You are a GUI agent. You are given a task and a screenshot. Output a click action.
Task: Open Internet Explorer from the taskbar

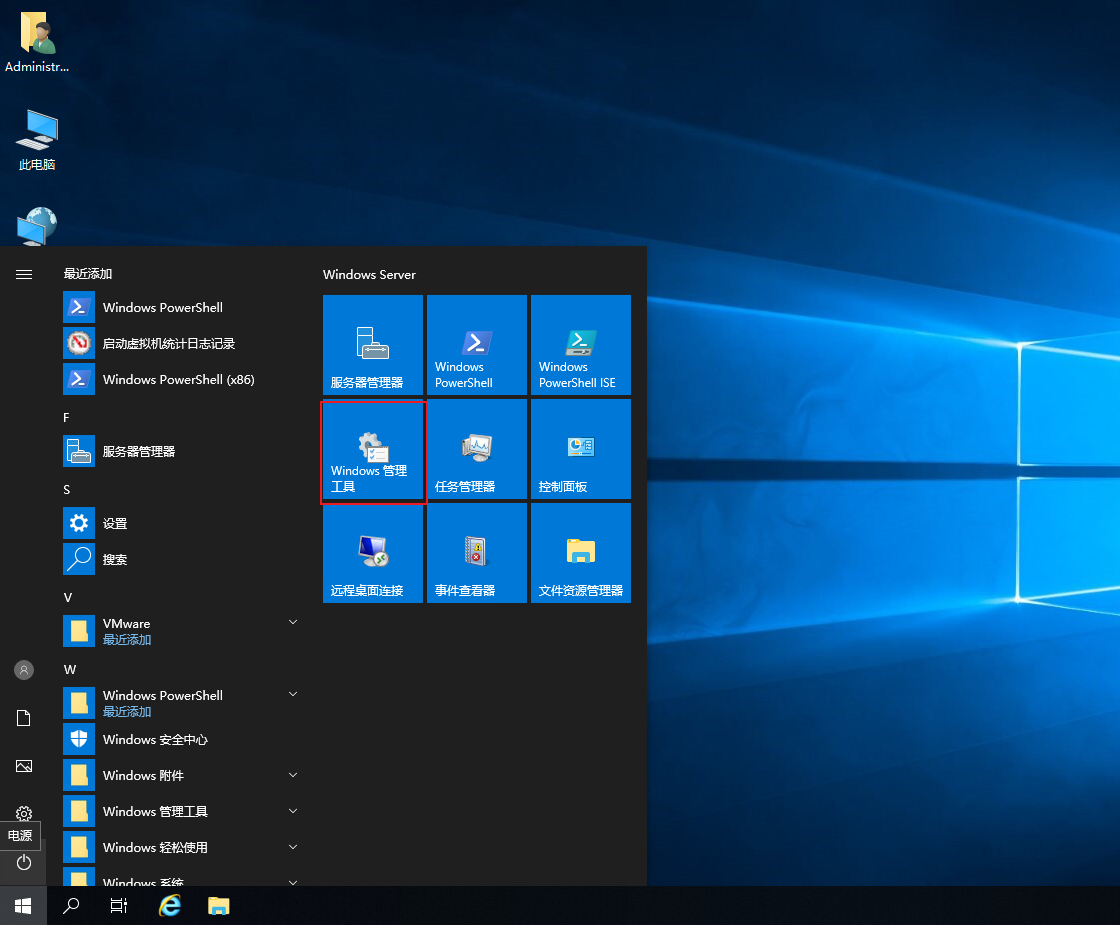[x=171, y=906]
